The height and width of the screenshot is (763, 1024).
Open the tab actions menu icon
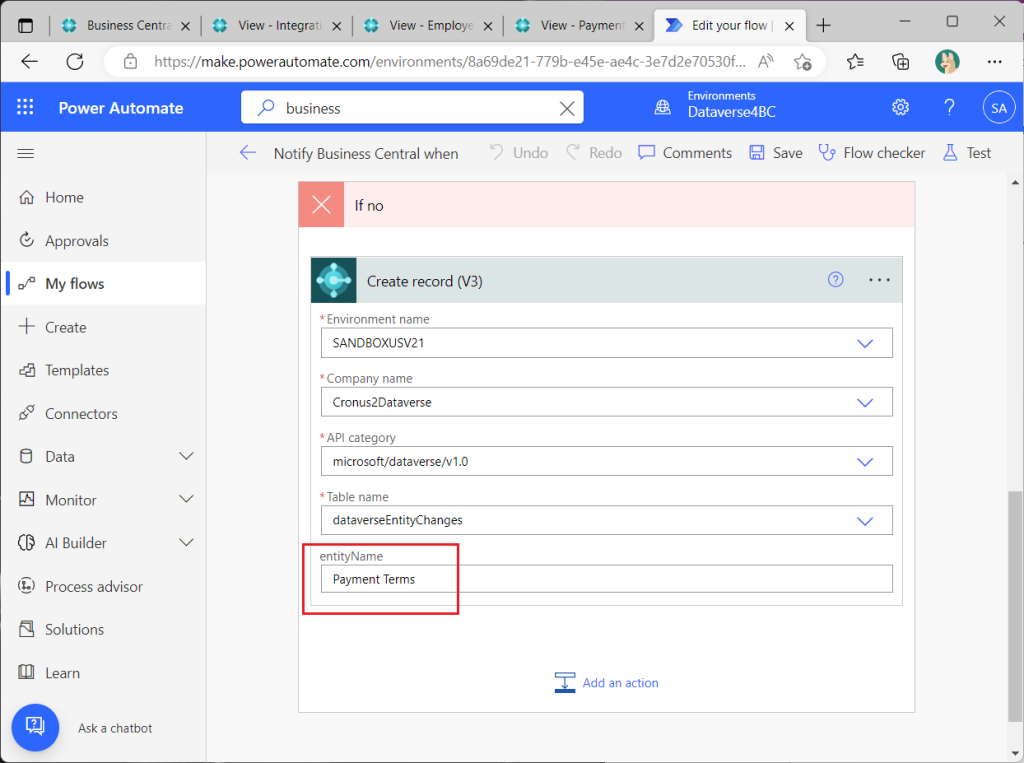[25, 25]
